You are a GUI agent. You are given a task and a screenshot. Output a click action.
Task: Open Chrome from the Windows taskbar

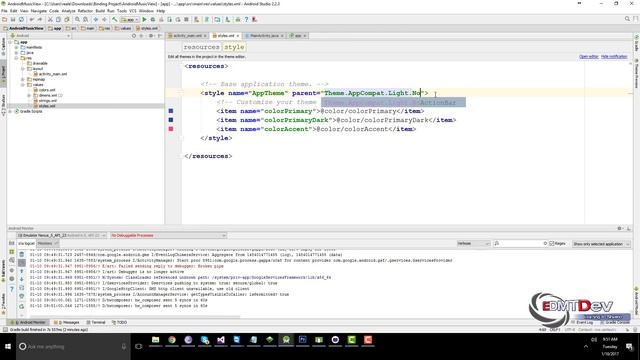coord(172,340)
